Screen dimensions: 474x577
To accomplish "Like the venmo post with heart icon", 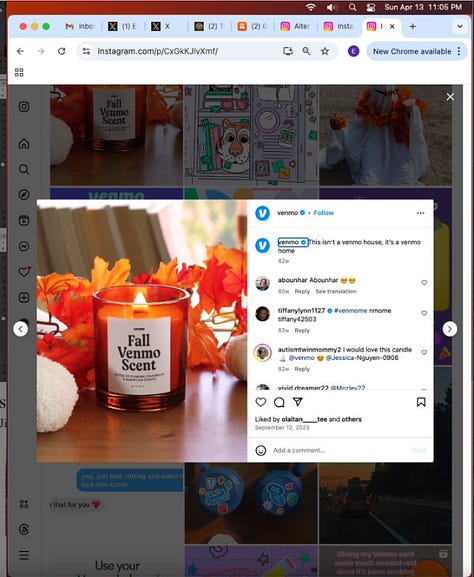I will tap(261, 402).
